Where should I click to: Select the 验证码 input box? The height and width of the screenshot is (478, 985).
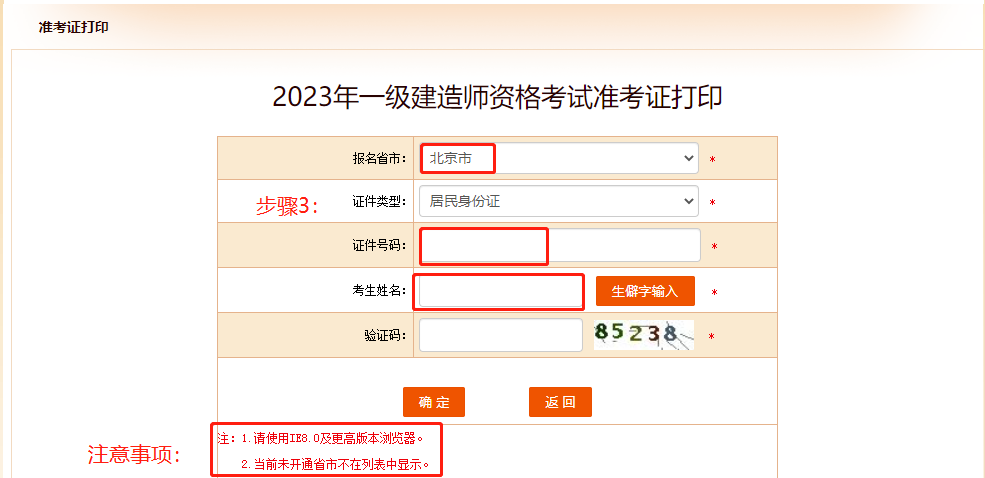click(500, 335)
